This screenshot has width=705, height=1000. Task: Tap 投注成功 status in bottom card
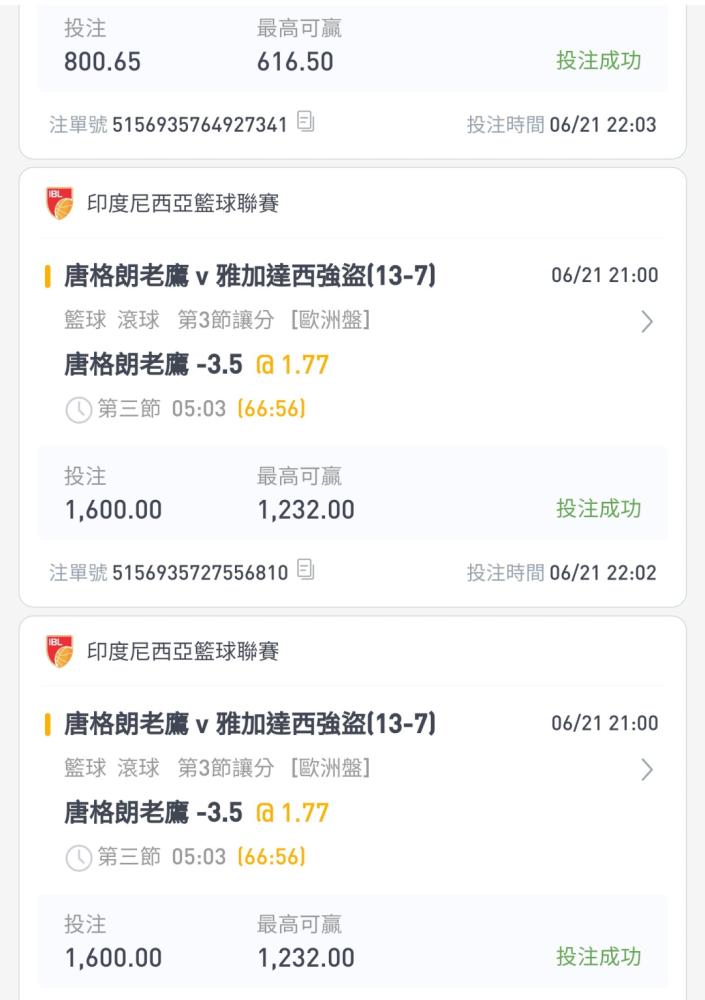pos(598,957)
